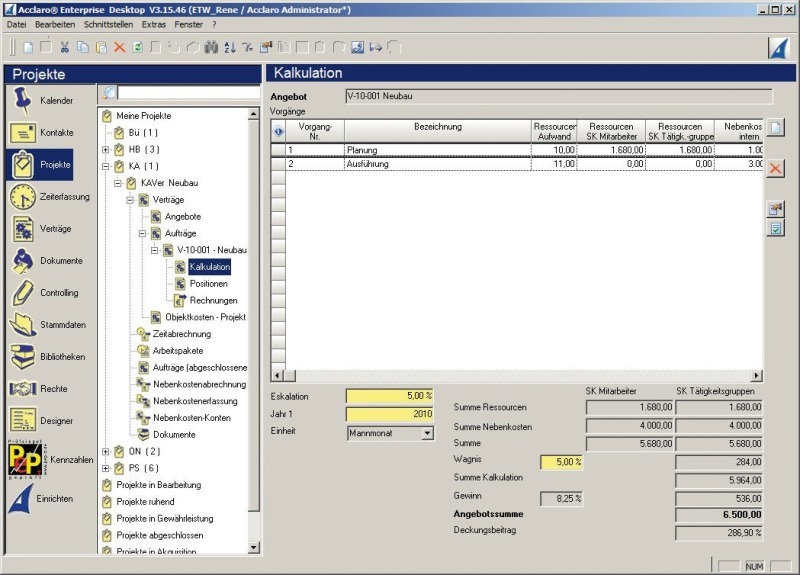Open the Datei menu

16,24
